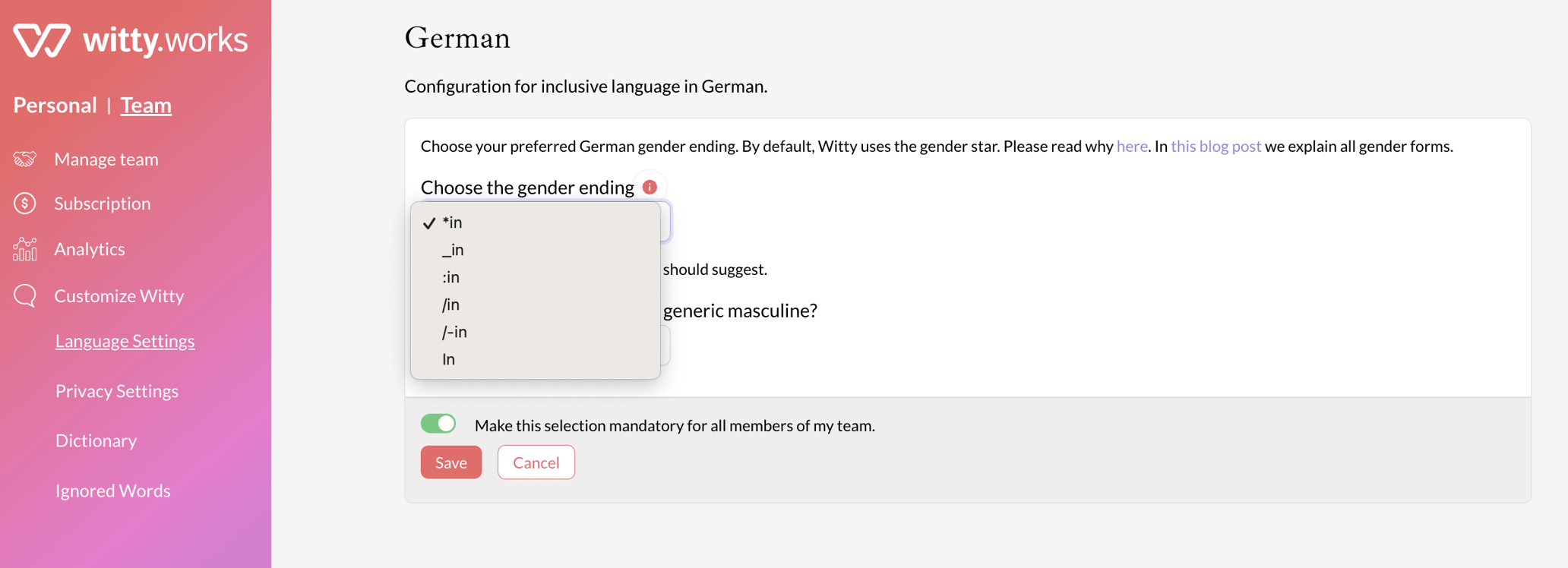Click the witty.works logo icon
1568x568 pixels.
42,39
